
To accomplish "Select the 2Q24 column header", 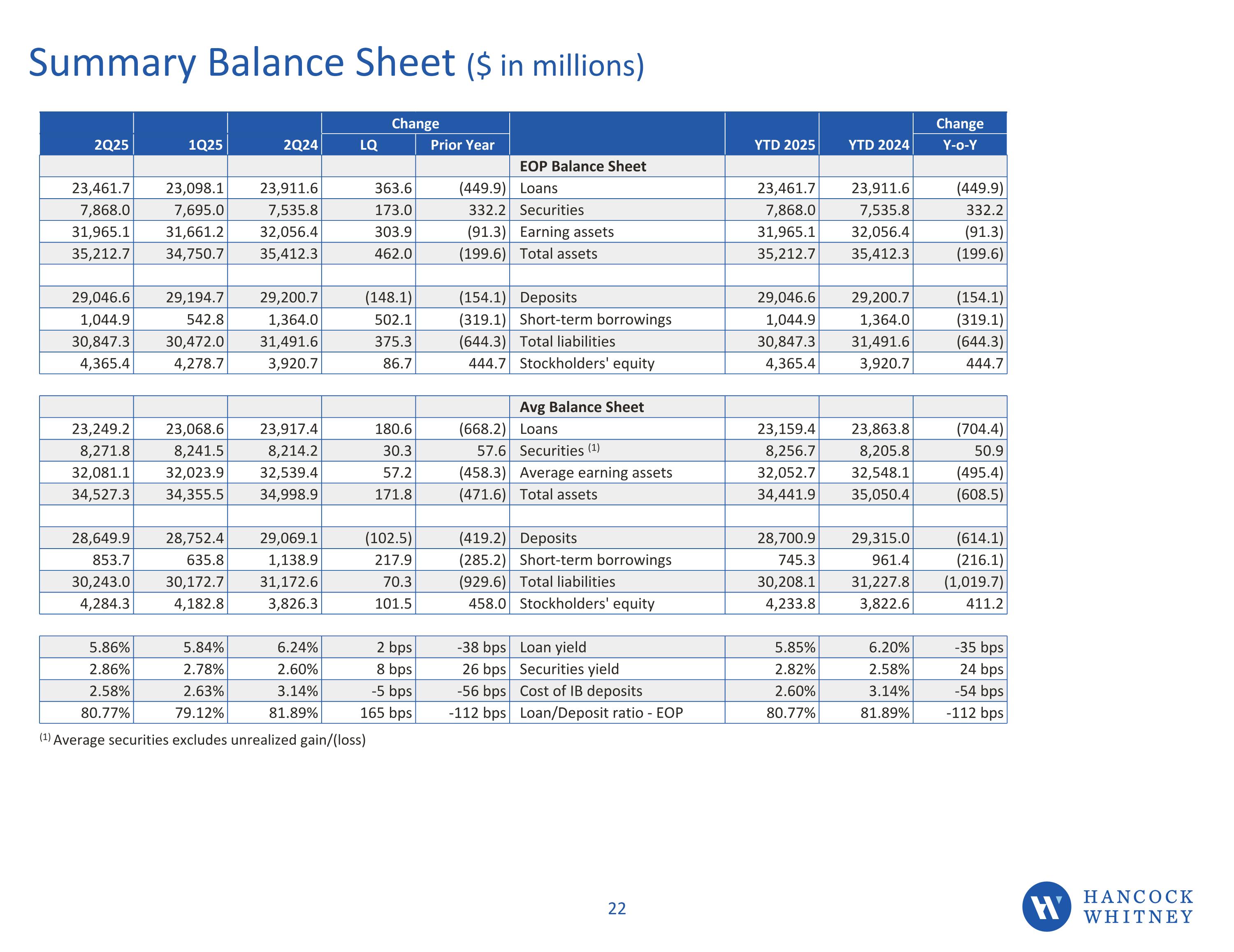I will pos(300,145).
